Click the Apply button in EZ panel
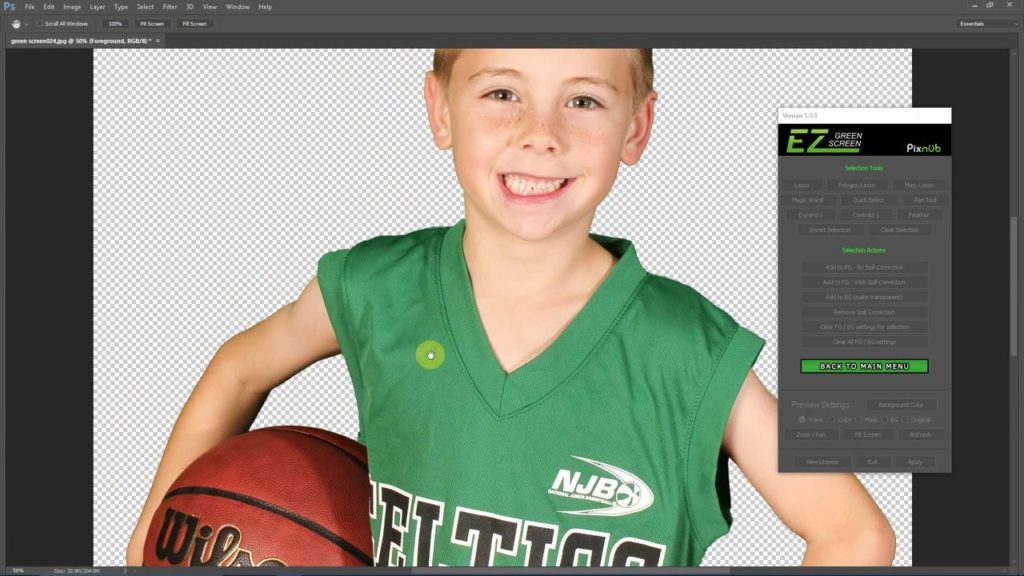Screen dimensions: 1024x576 pos(915,462)
